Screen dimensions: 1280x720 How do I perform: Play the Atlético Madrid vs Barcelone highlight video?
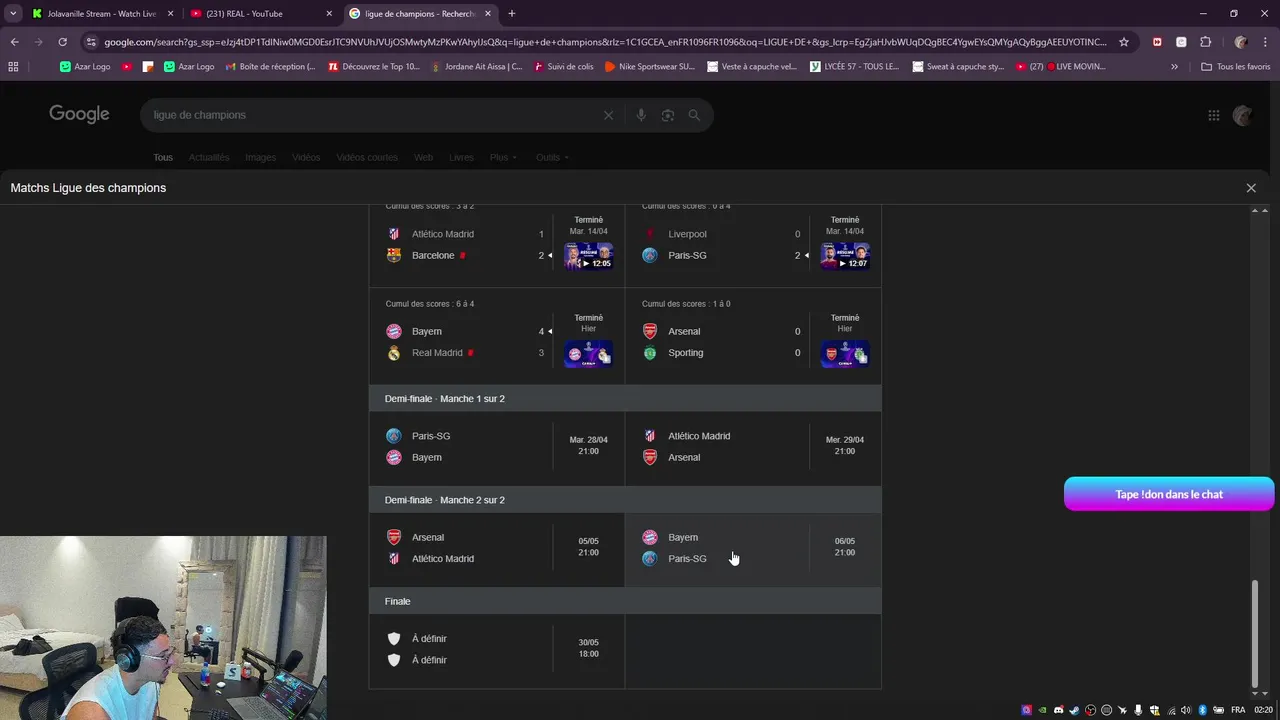coord(588,255)
